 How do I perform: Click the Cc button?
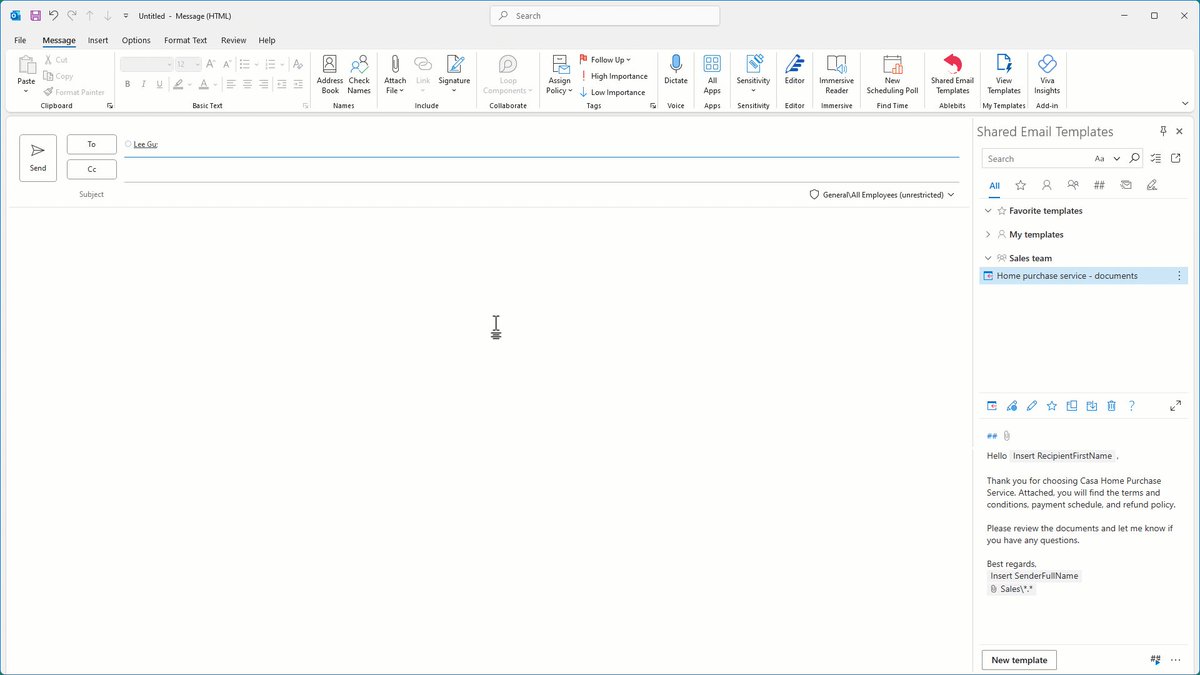(x=92, y=170)
